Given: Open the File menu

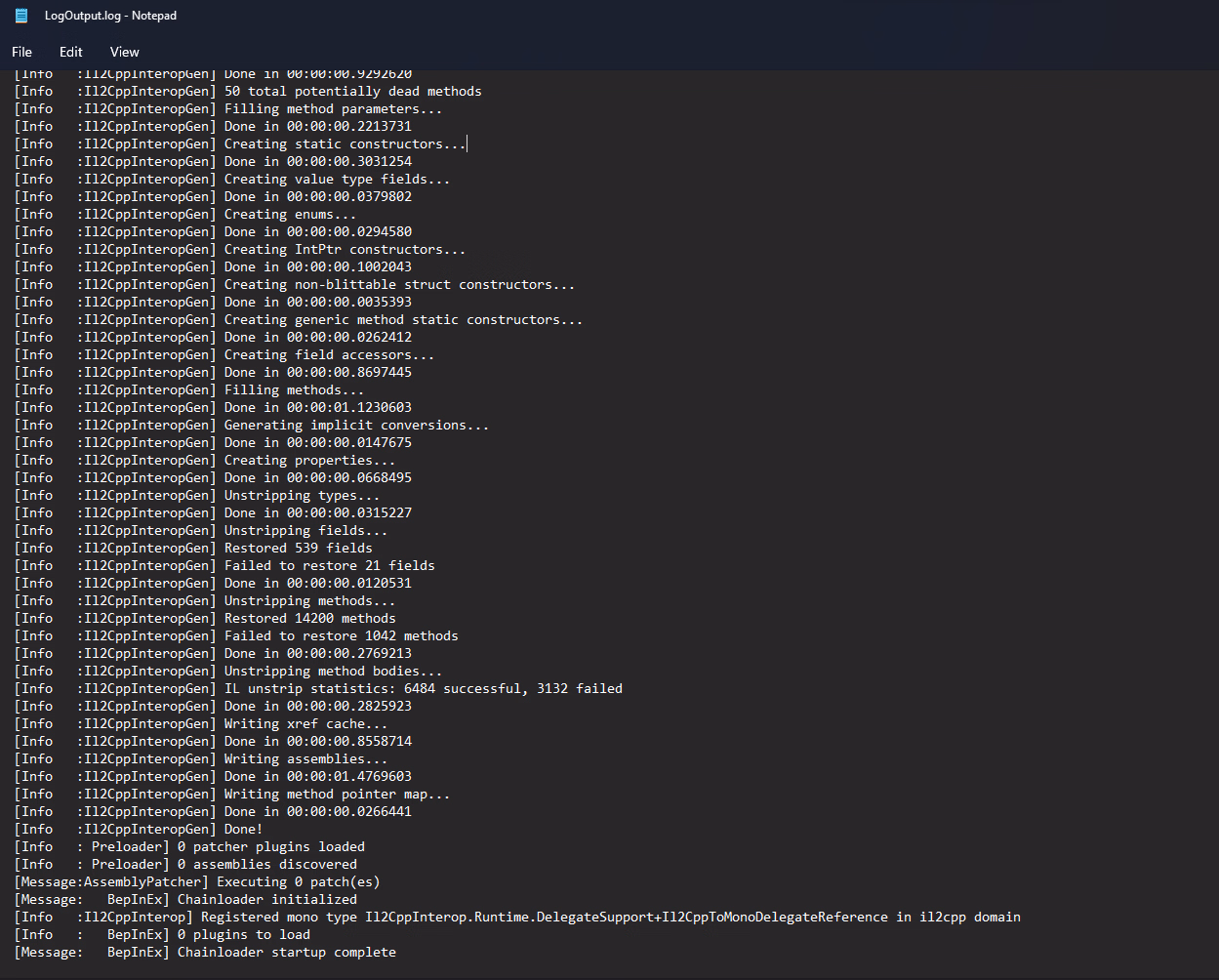Looking at the screenshot, I should [x=21, y=52].
